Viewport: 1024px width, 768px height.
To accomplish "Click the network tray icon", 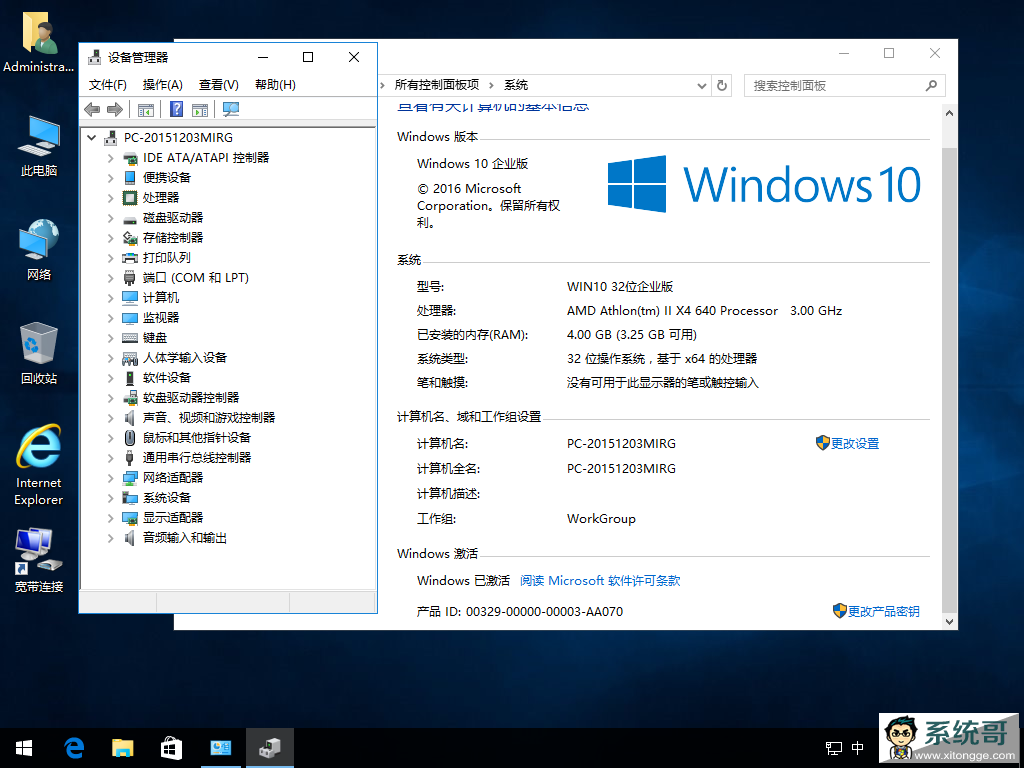I will tap(834, 748).
